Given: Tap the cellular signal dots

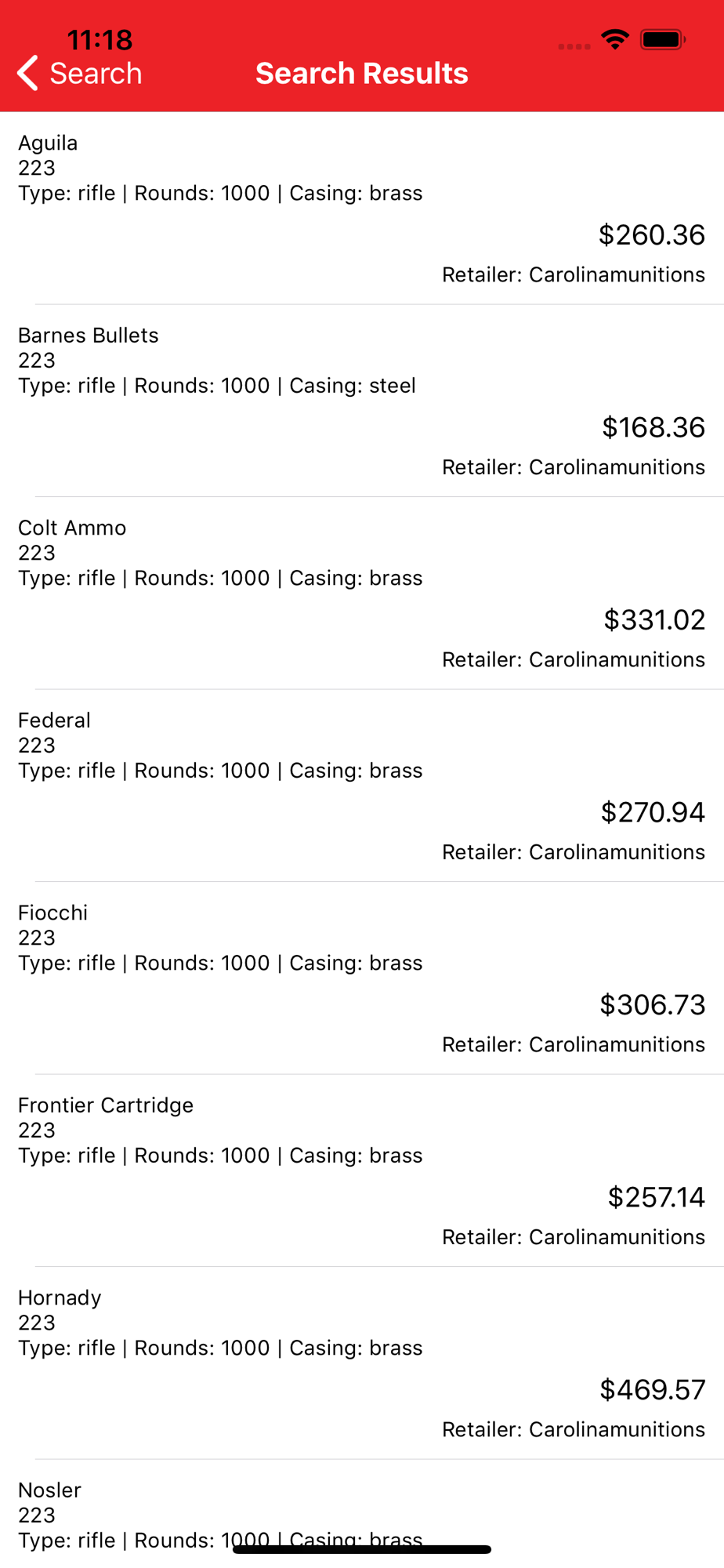Looking at the screenshot, I should click(574, 46).
